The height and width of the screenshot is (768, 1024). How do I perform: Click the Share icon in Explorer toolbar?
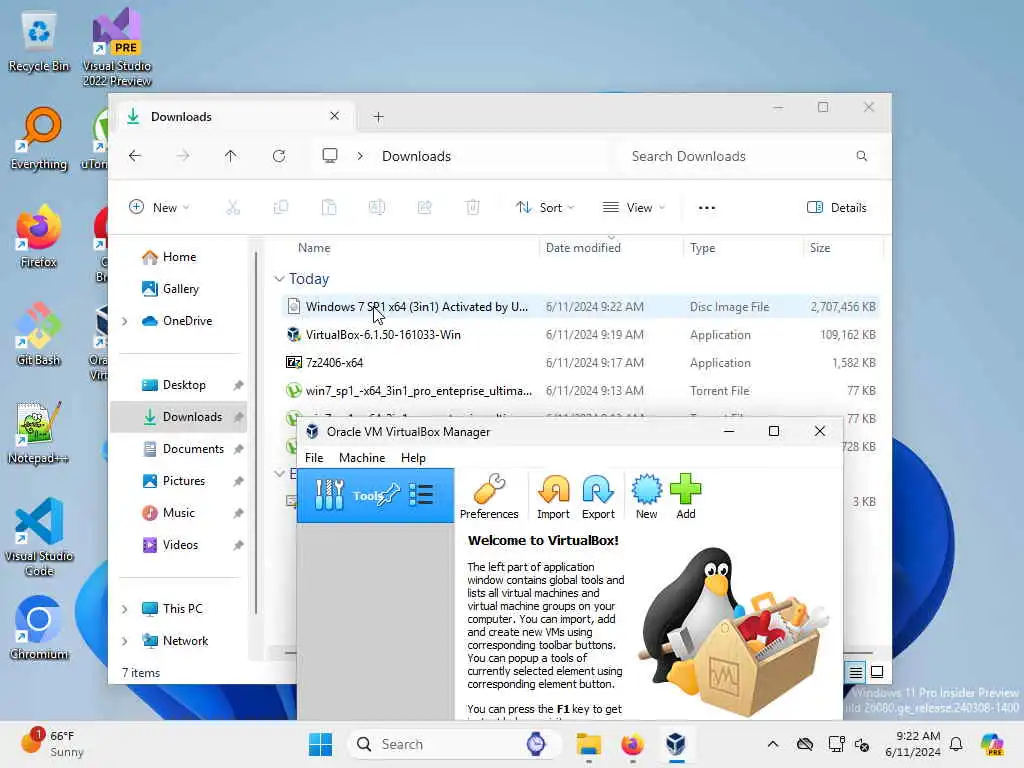(424, 208)
